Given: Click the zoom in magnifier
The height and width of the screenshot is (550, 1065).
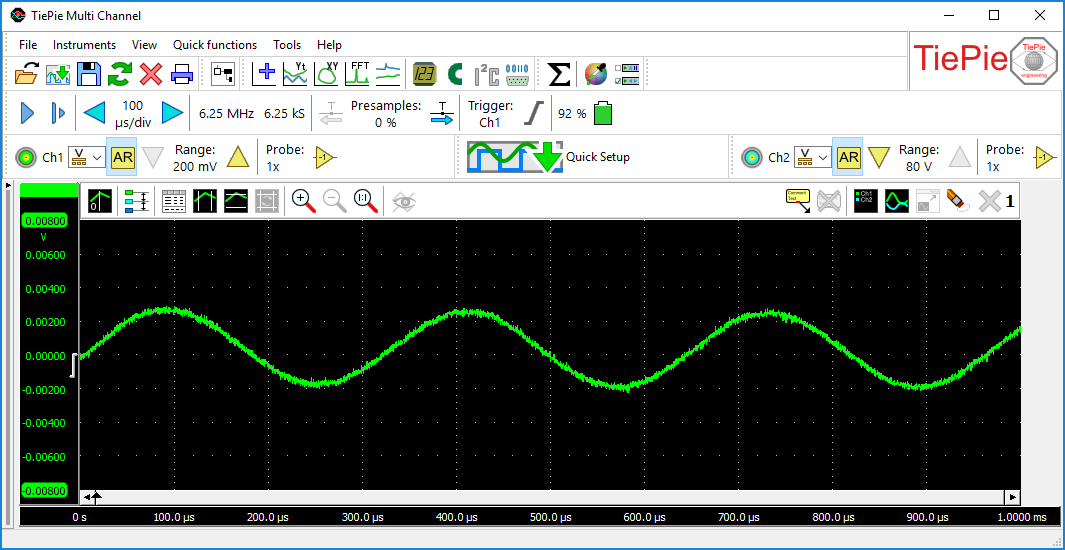Looking at the screenshot, I should pyautogui.click(x=303, y=201).
